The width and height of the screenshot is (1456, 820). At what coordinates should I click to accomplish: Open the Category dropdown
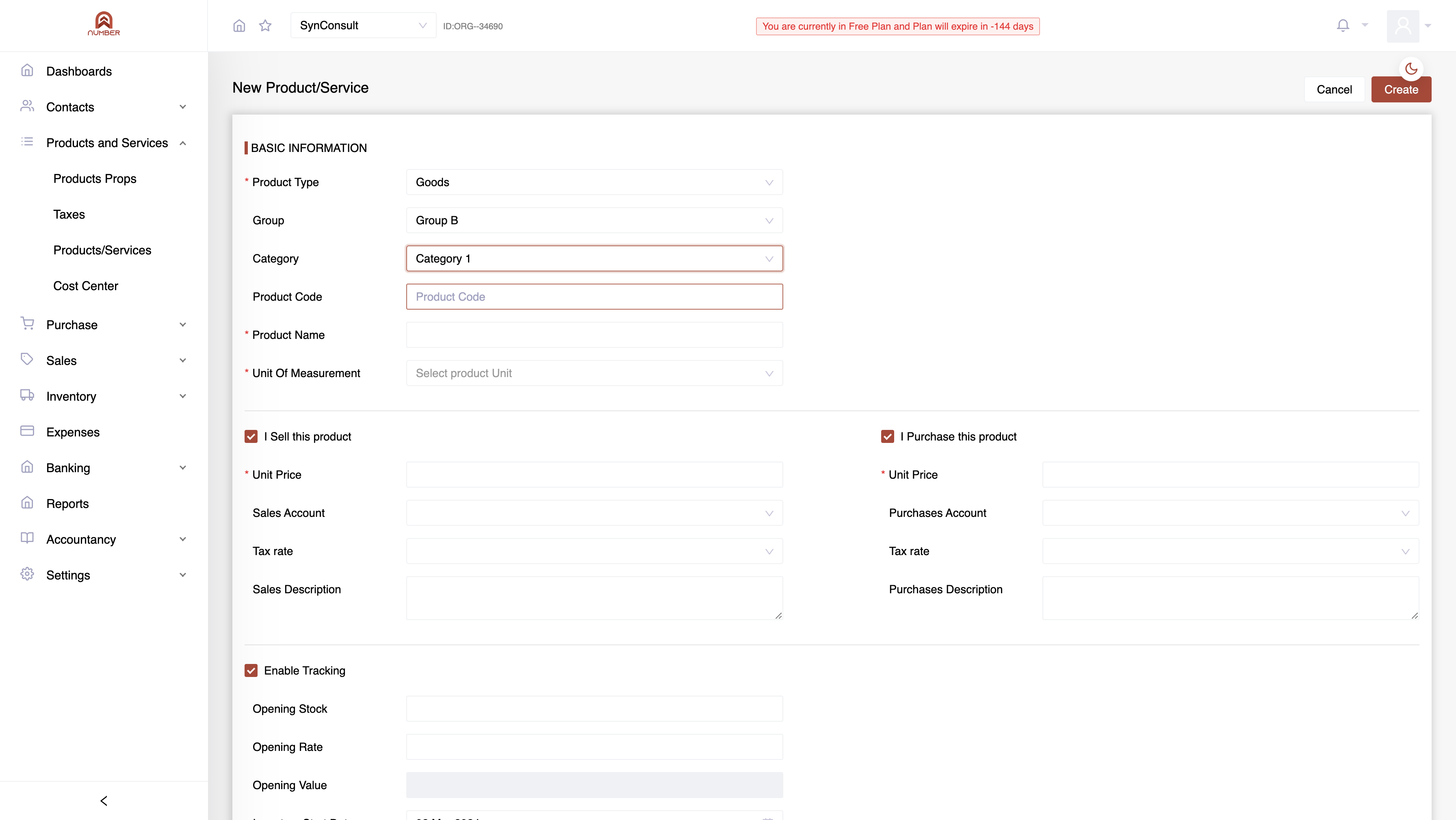[x=595, y=258]
